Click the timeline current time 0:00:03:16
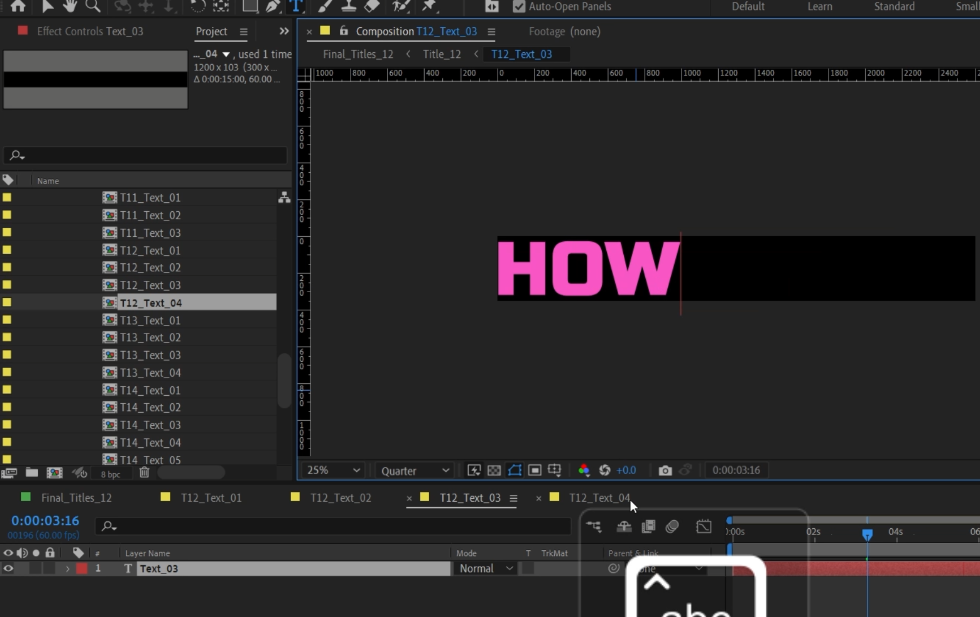The image size is (980, 617). [45, 521]
